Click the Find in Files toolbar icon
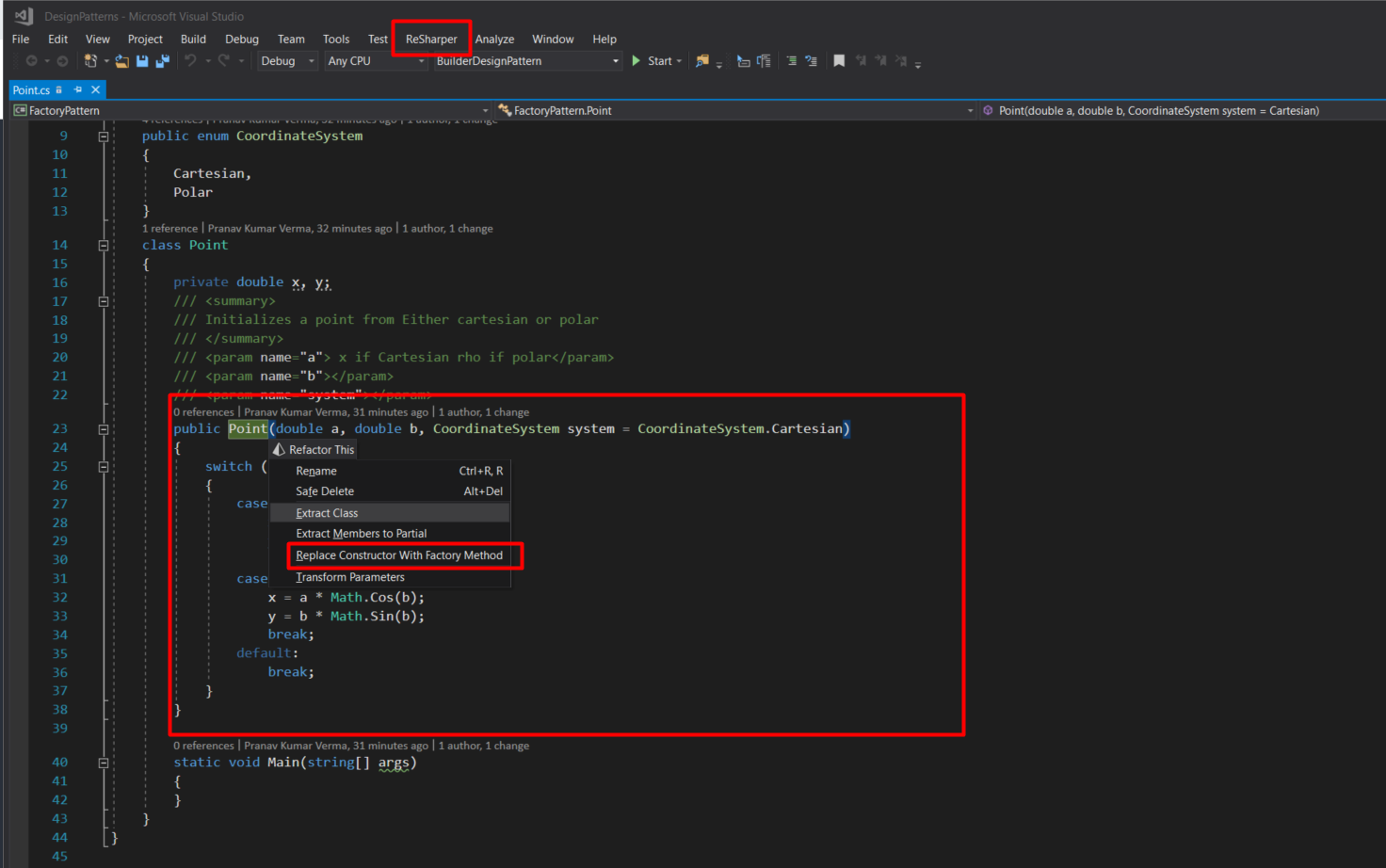Image resolution: width=1386 pixels, height=868 pixels. (701, 61)
